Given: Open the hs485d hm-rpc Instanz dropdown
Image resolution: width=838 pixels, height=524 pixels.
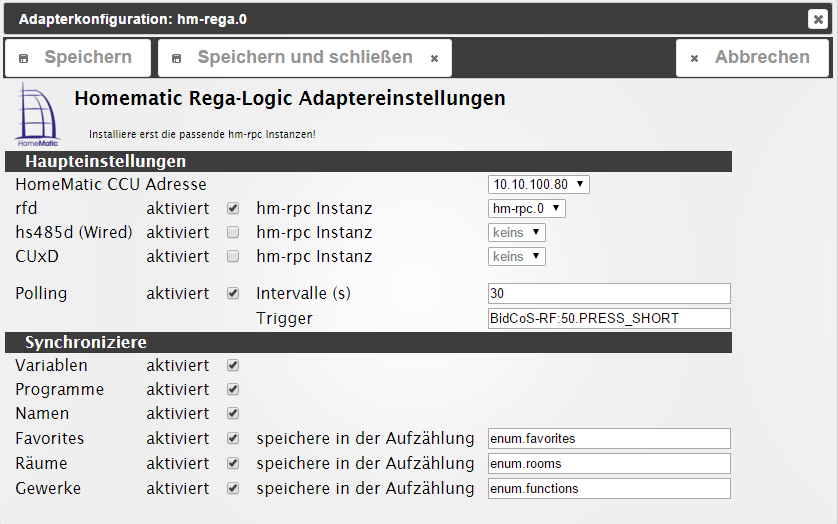Looking at the screenshot, I should [x=516, y=233].
